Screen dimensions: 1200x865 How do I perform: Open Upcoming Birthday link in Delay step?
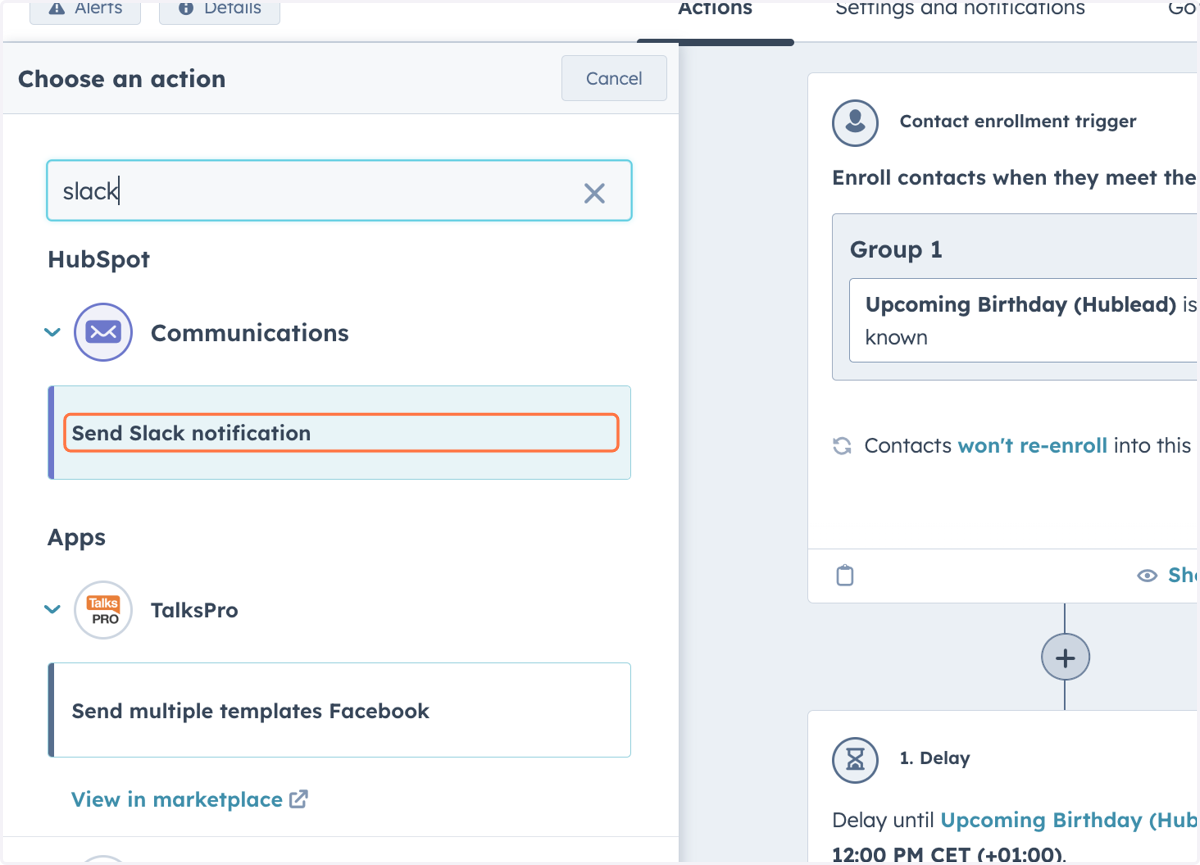click(x=1068, y=820)
